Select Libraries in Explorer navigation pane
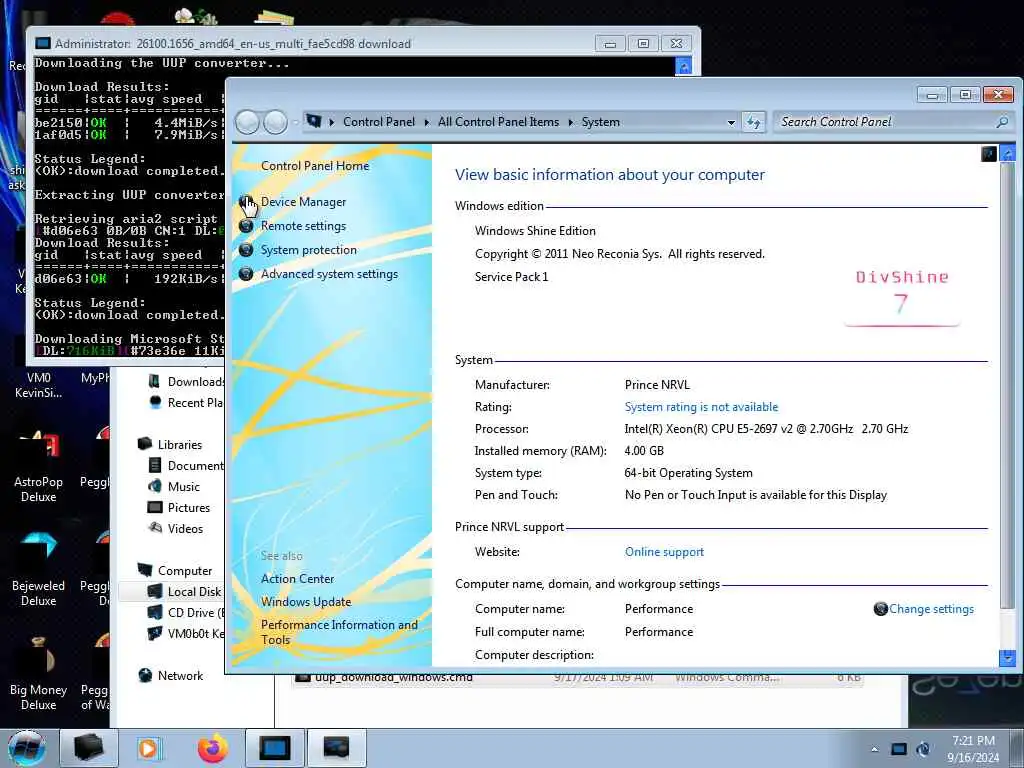Viewport: 1024px width, 768px height. point(180,445)
